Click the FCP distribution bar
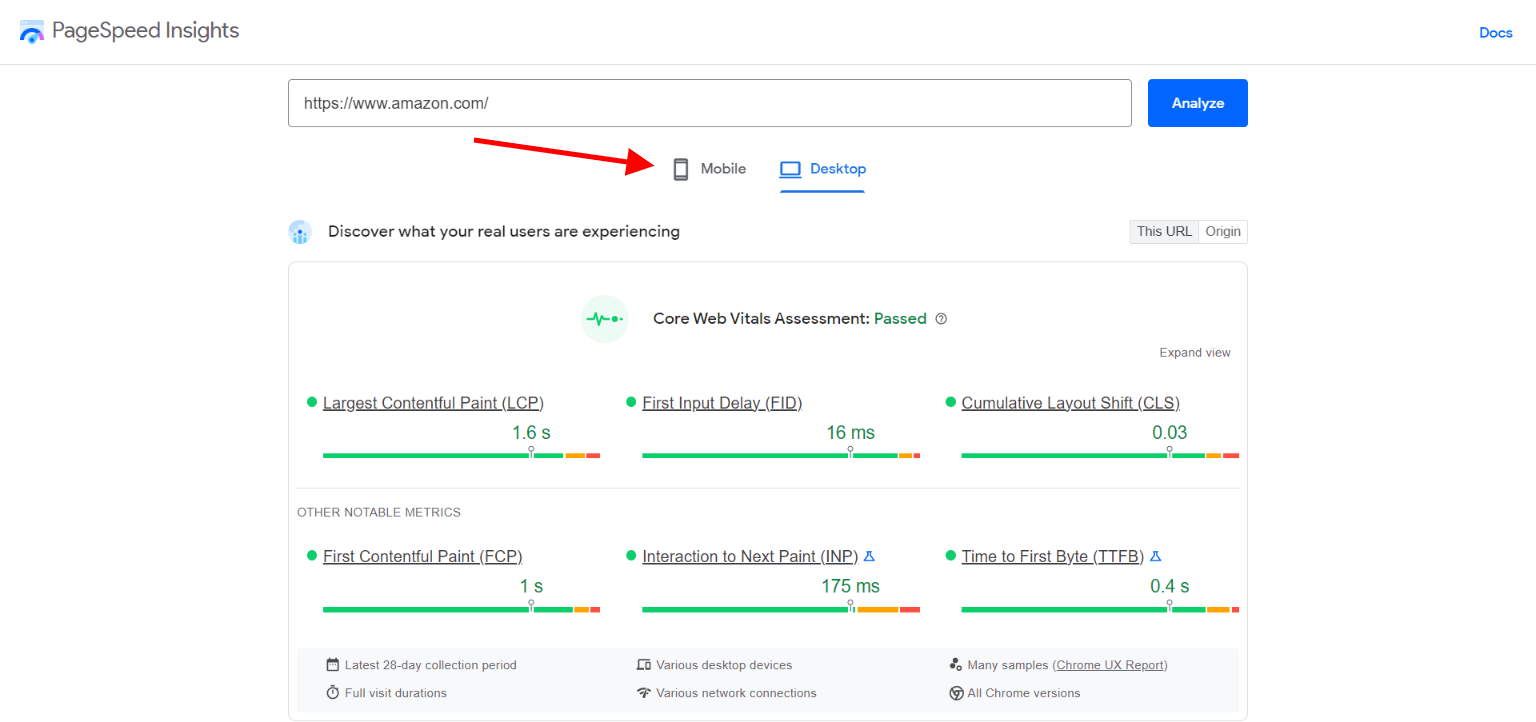 pos(461,609)
